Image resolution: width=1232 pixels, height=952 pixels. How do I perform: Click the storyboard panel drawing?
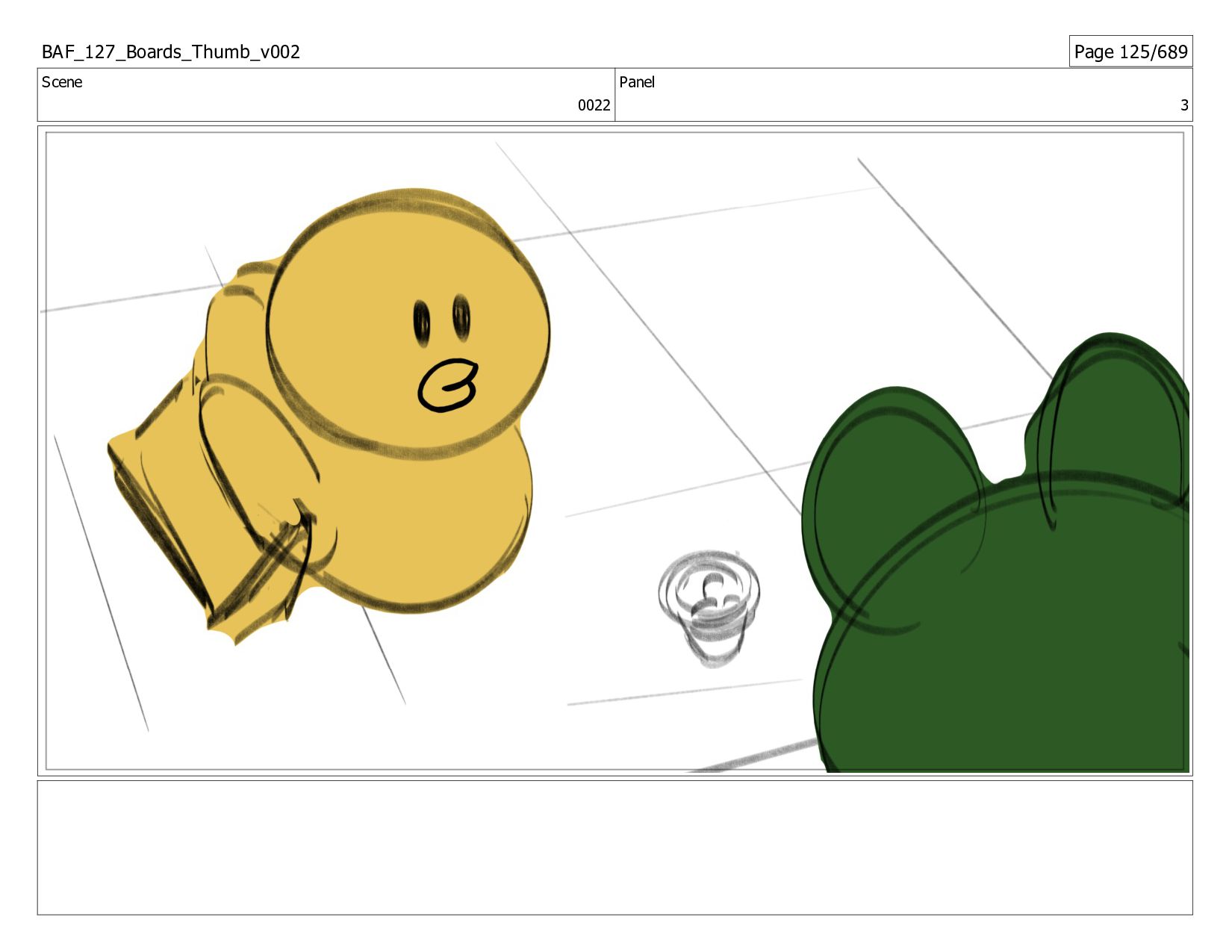tap(615, 451)
